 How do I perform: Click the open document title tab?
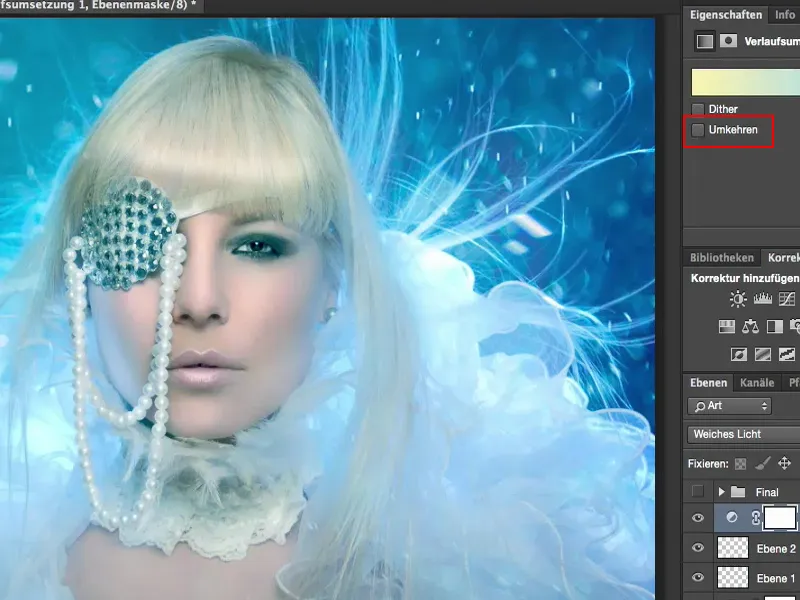point(102,7)
